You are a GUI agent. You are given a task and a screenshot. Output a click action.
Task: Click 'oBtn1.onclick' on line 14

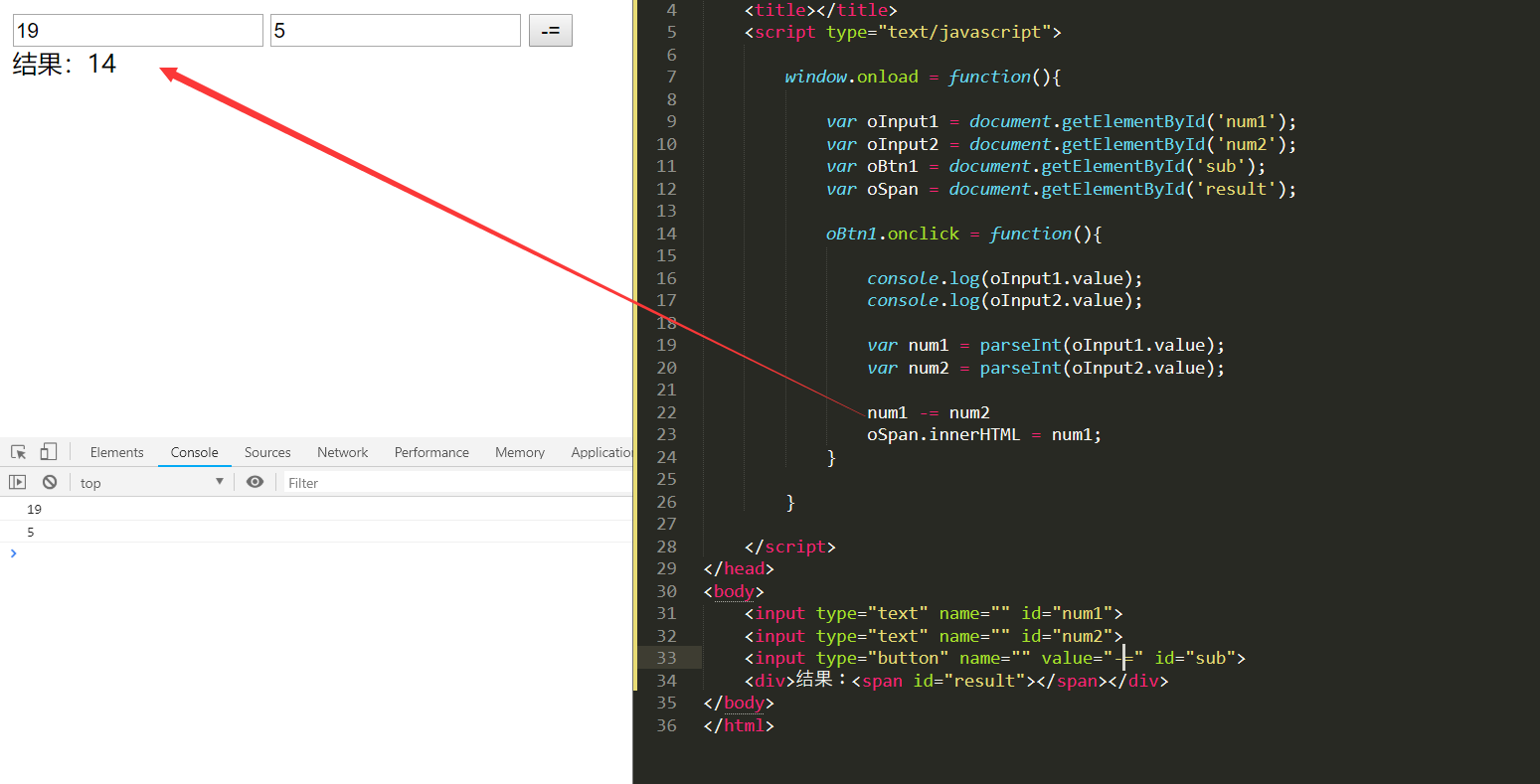pos(893,234)
